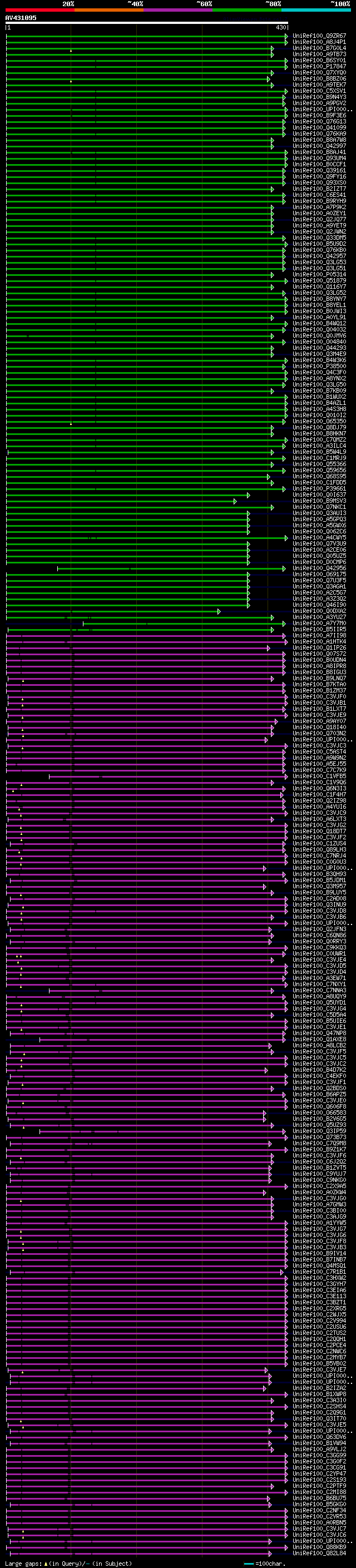Open the UniRef100_Q89LH3 hit

pyautogui.click(x=319, y=850)
